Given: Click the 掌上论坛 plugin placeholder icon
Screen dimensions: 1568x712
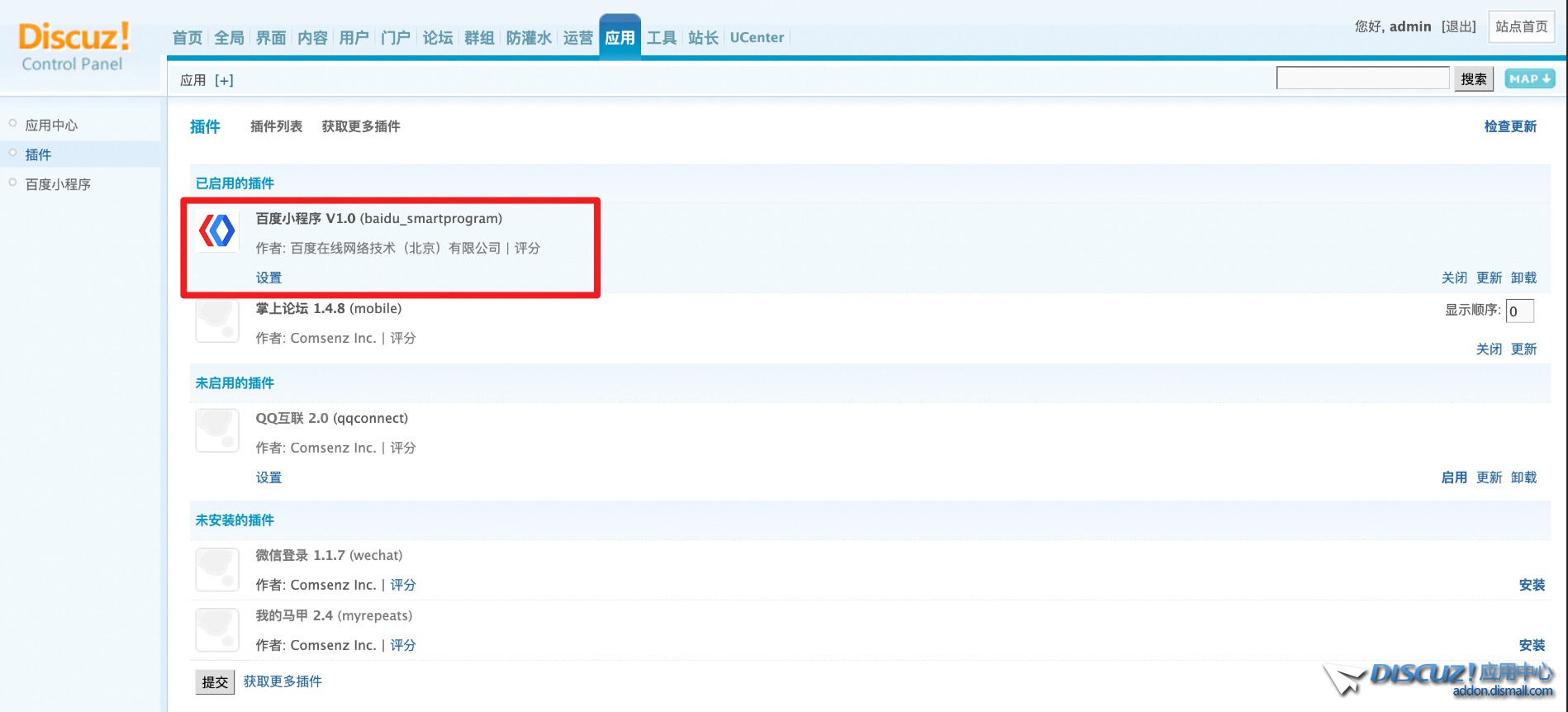Looking at the screenshot, I should (217, 321).
